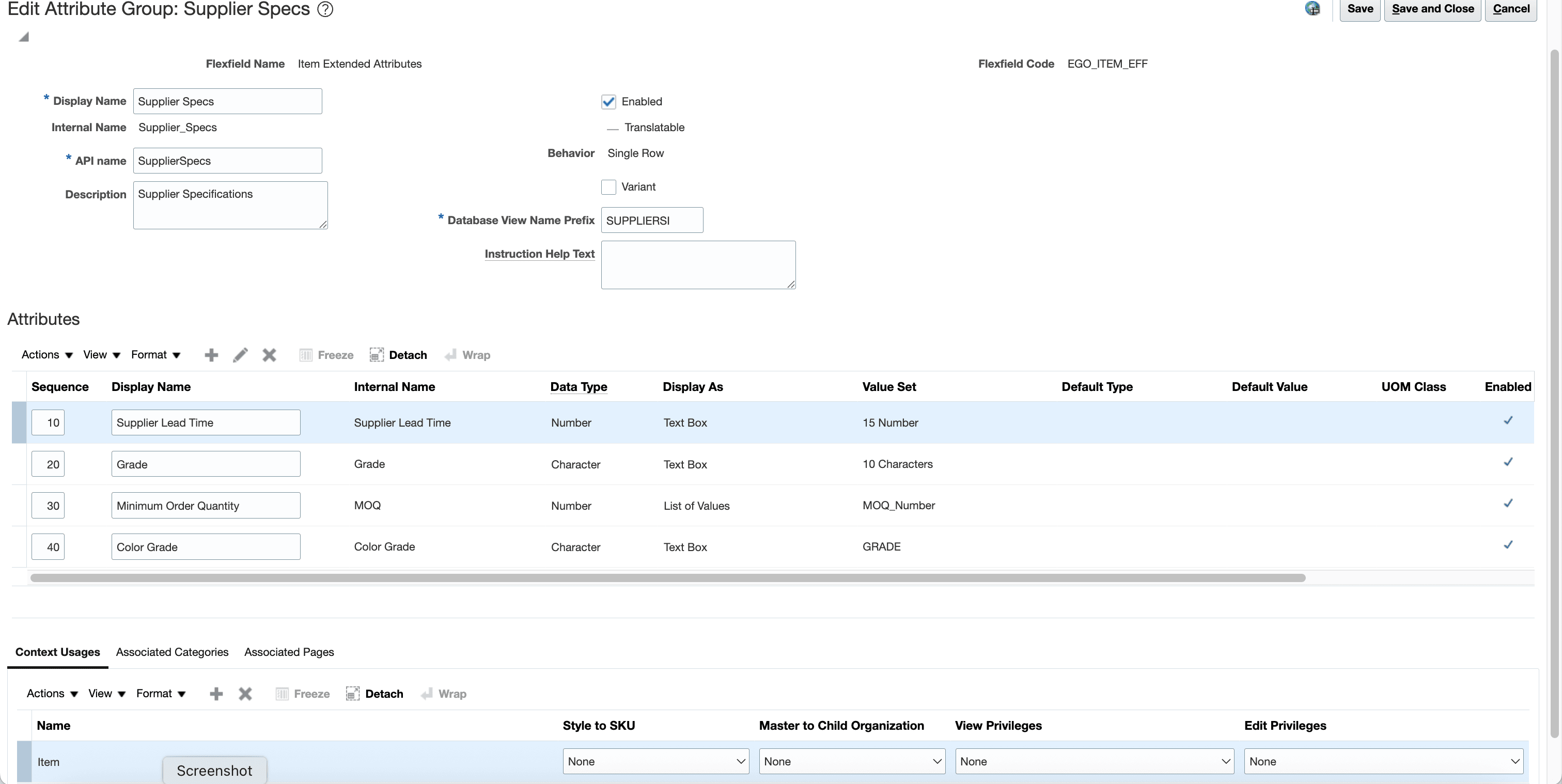Switch to the Associated Pages tab
Image resolution: width=1562 pixels, height=784 pixels.
pyautogui.click(x=289, y=652)
